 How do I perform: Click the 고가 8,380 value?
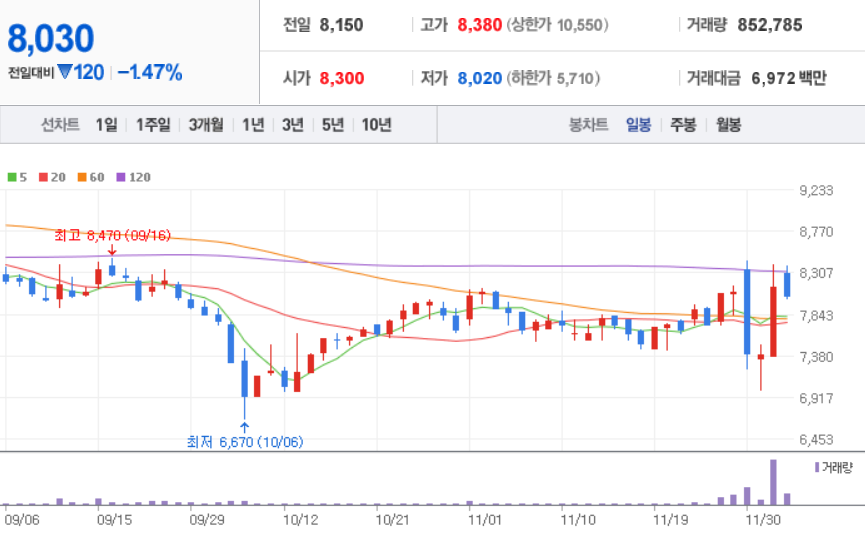479,25
